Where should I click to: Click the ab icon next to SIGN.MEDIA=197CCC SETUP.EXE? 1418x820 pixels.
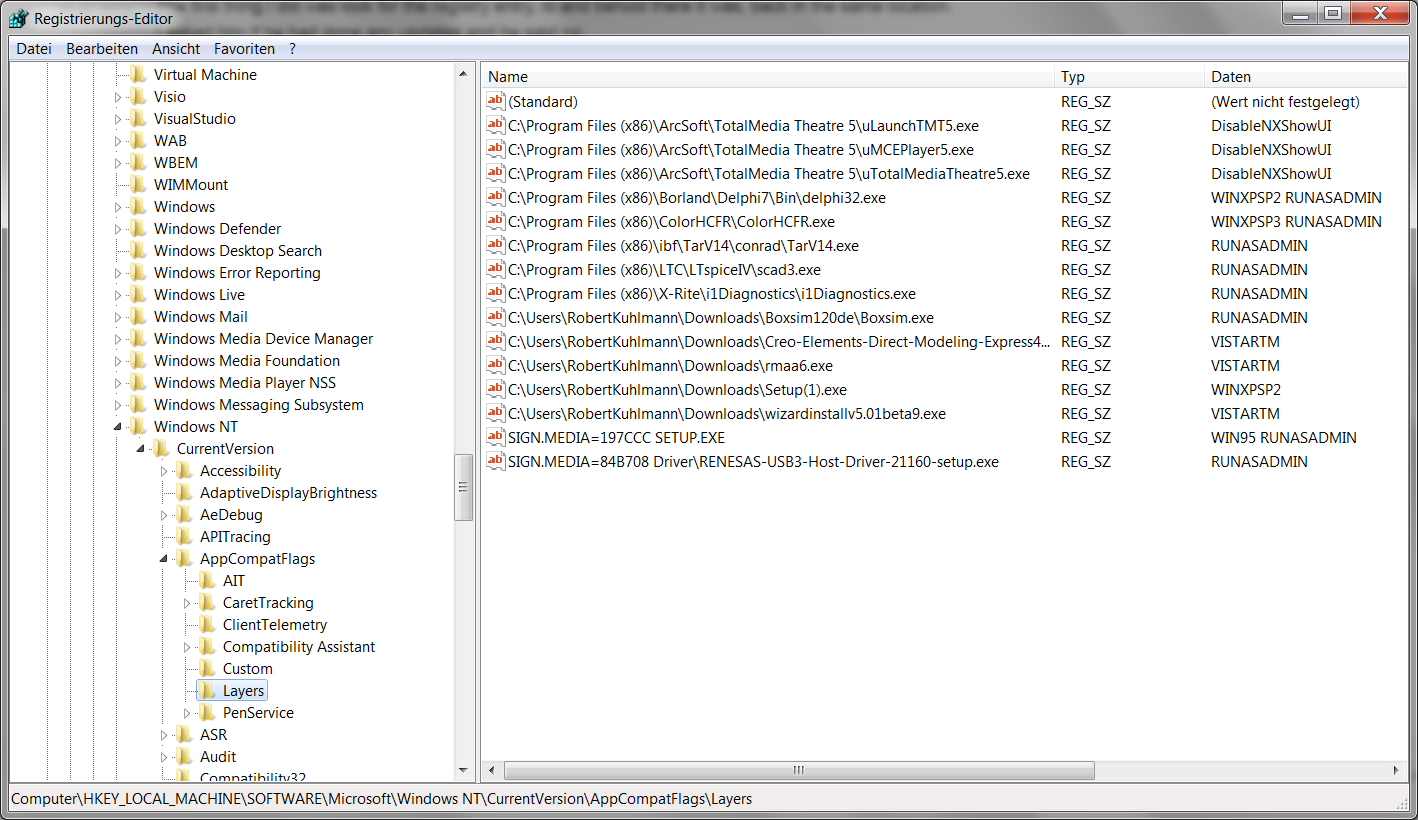[x=496, y=437]
